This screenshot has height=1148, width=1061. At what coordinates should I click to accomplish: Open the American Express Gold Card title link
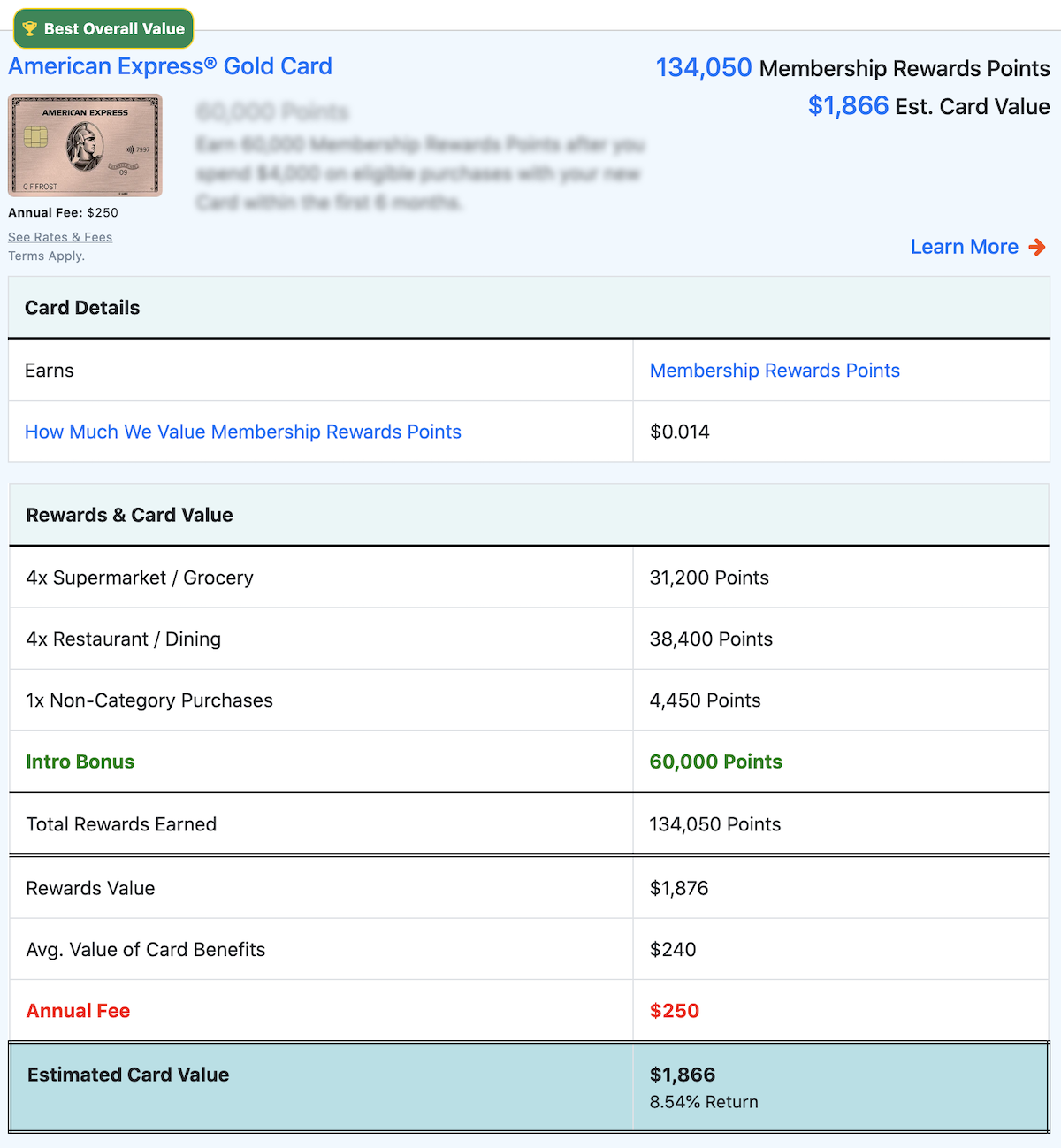[x=170, y=66]
